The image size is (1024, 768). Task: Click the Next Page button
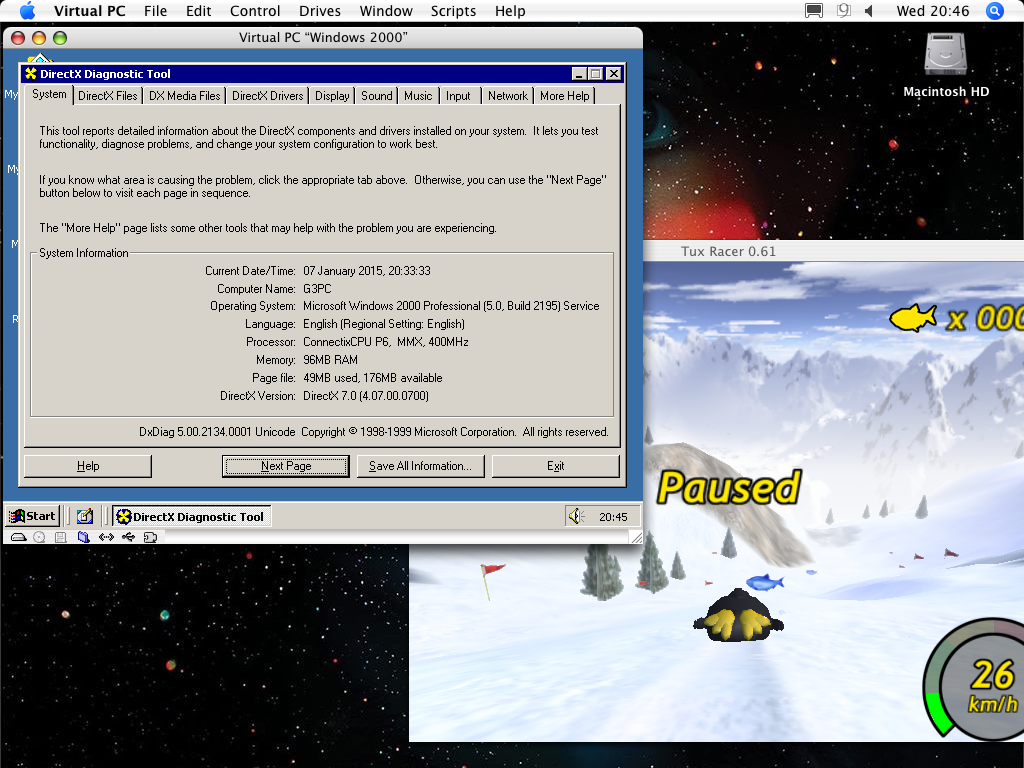click(x=286, y=466)
